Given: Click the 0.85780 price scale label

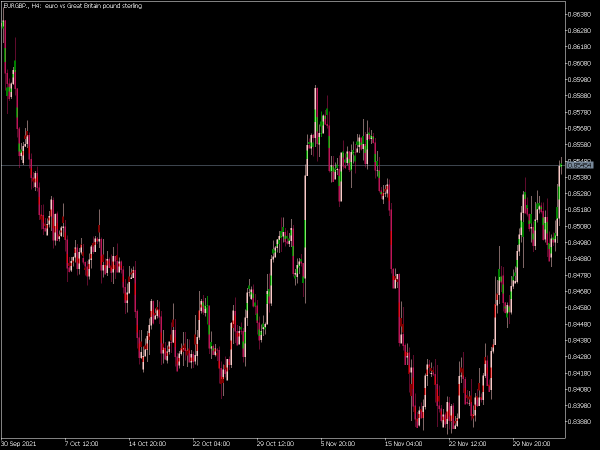Looking at the screenshot, I should coord(579,112).
